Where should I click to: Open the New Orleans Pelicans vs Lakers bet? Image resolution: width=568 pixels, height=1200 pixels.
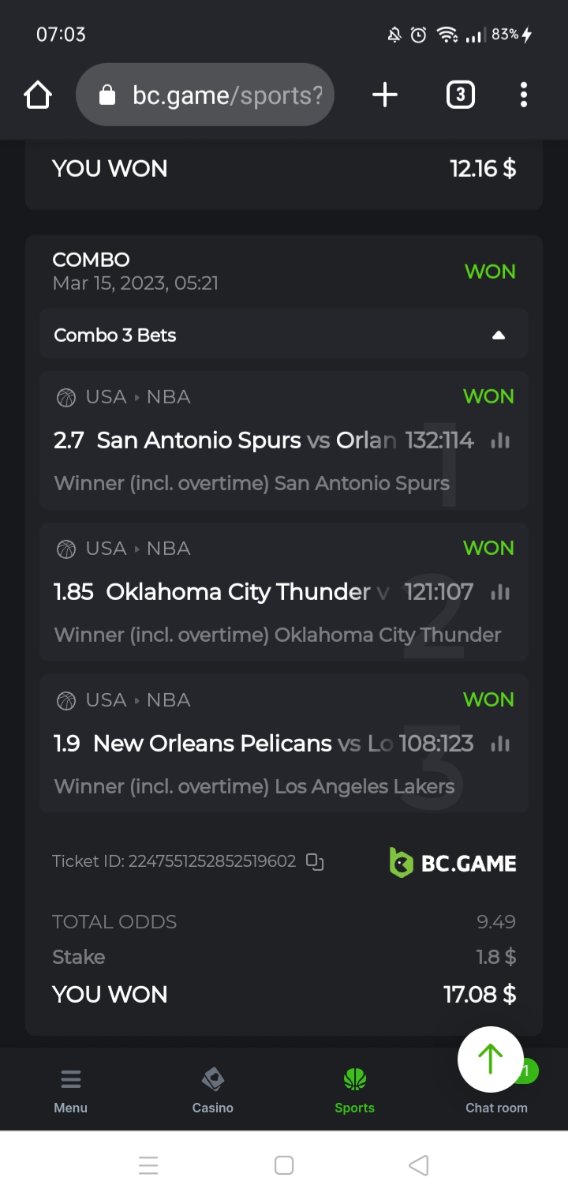pyautogui.click(x=284, y=743)
